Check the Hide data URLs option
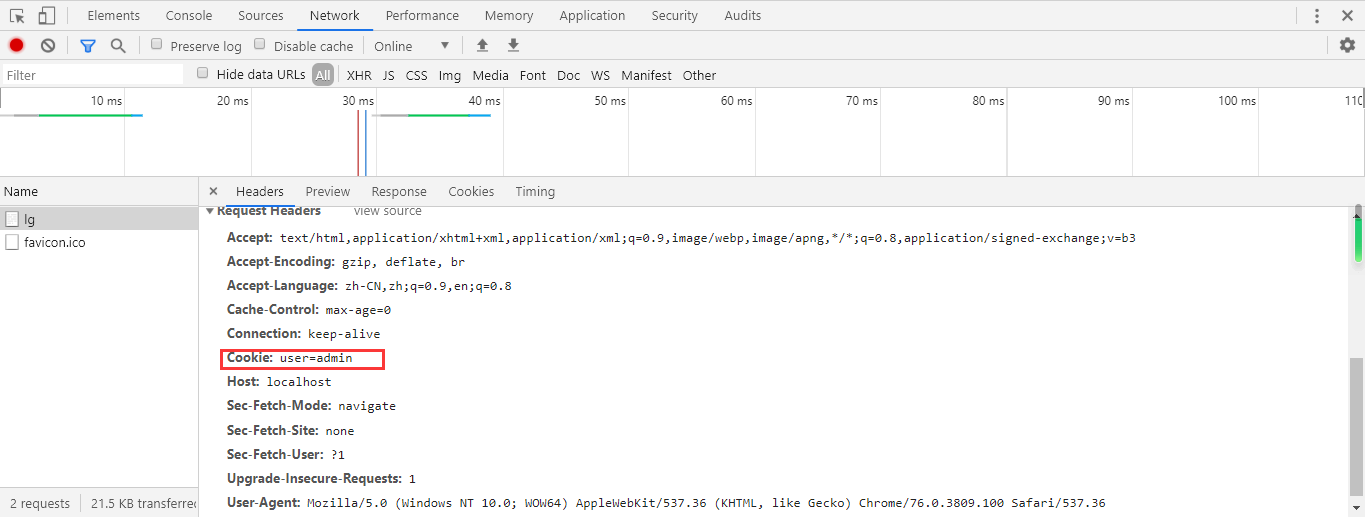Image resolution: width=1365 pixels, height=517 pixels. pos(203,74)
